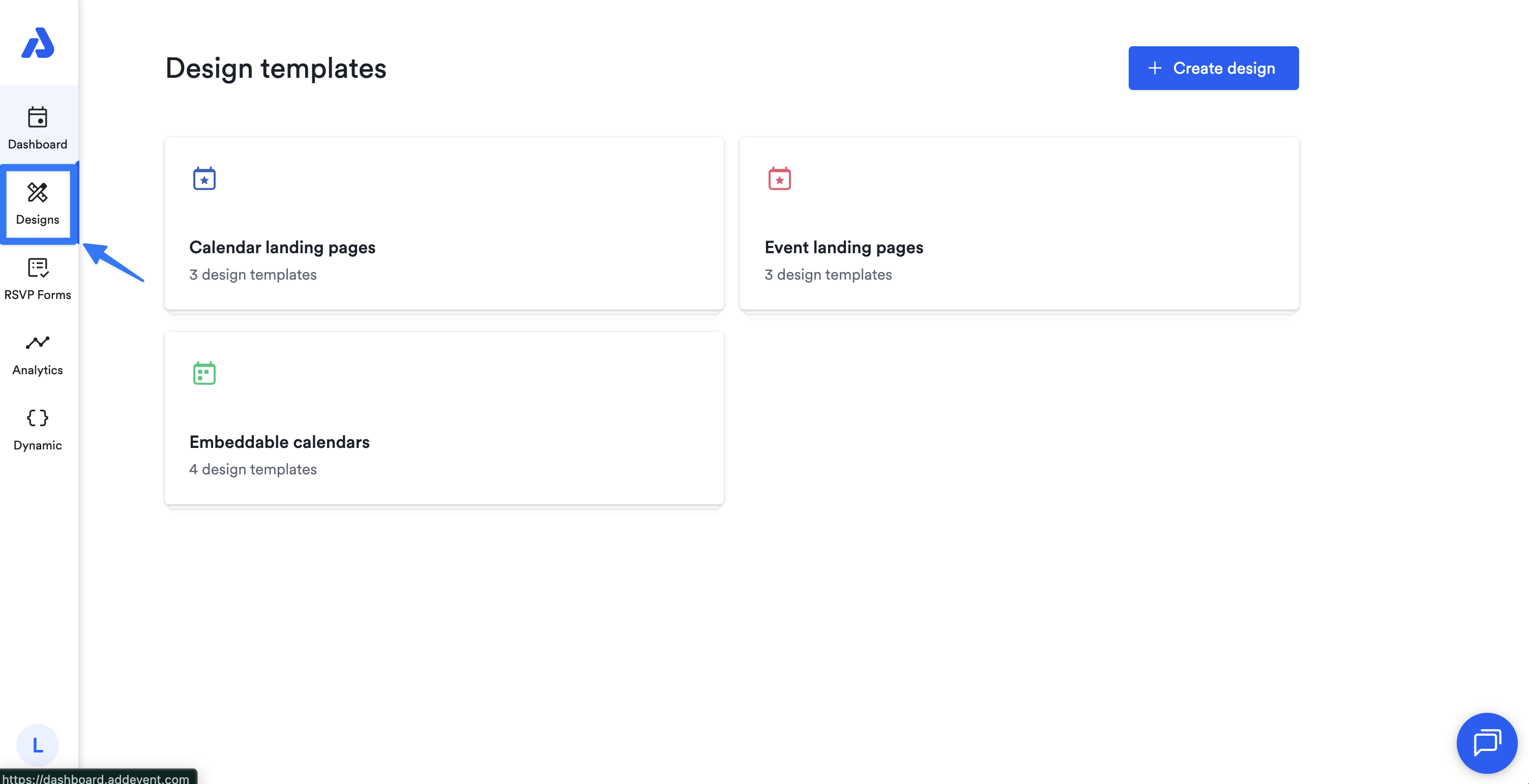Click the green embeddable calendar icon

coord(204,373)
